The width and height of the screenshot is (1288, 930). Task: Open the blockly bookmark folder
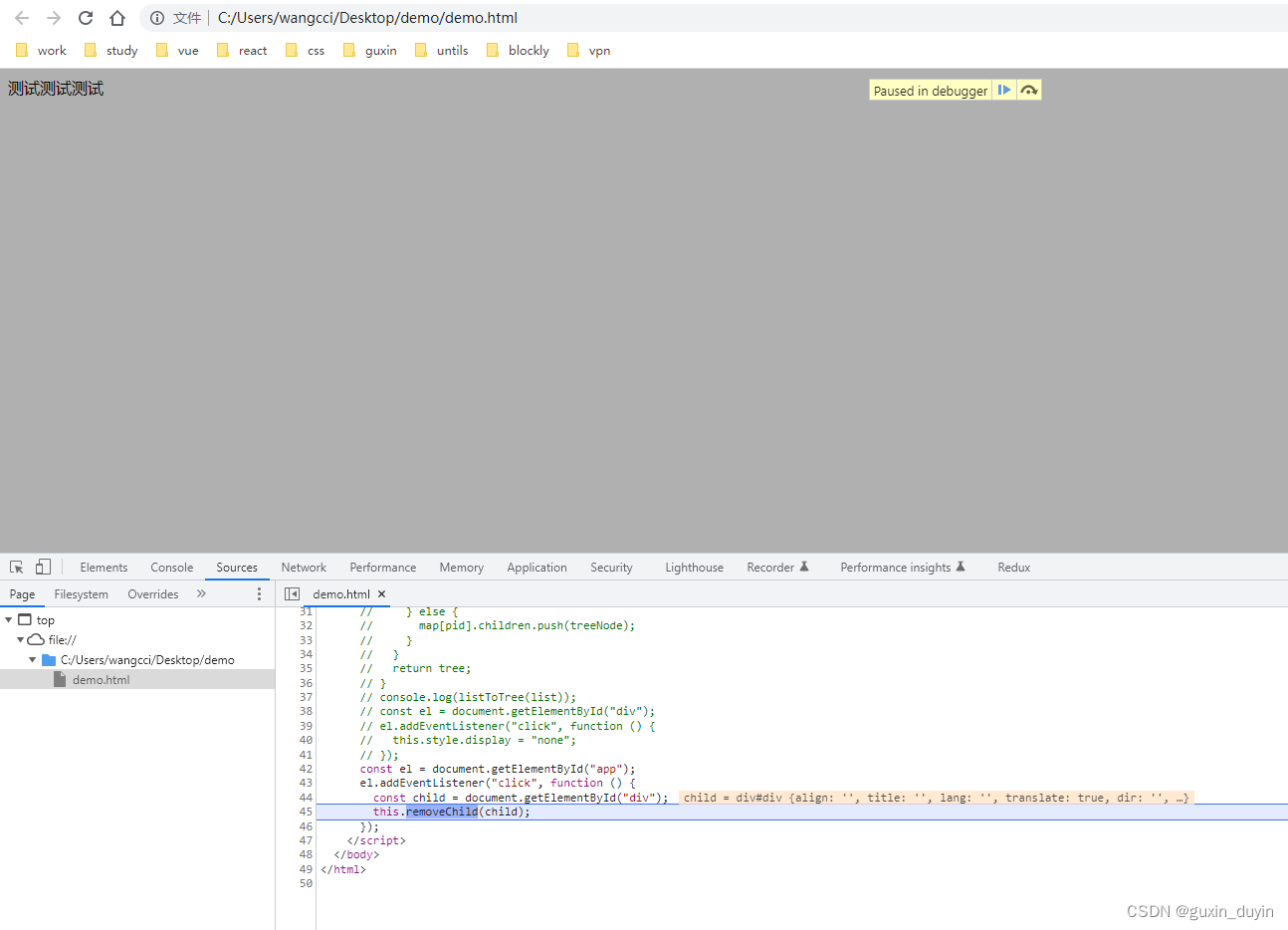pos(518,50)
